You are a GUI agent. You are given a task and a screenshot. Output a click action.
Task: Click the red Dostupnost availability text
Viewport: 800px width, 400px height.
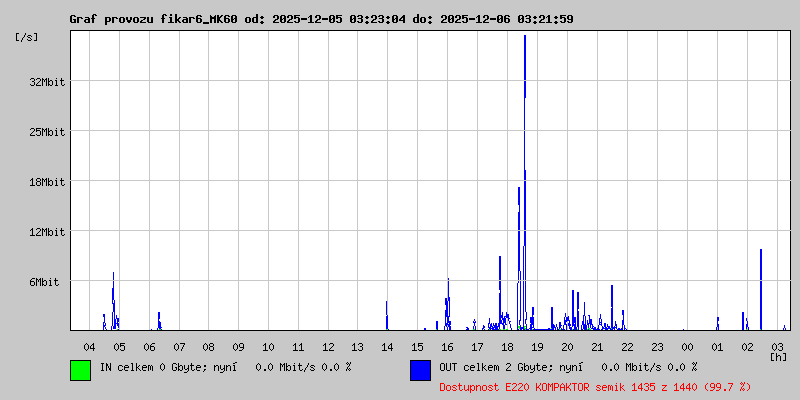coord(595,386)
